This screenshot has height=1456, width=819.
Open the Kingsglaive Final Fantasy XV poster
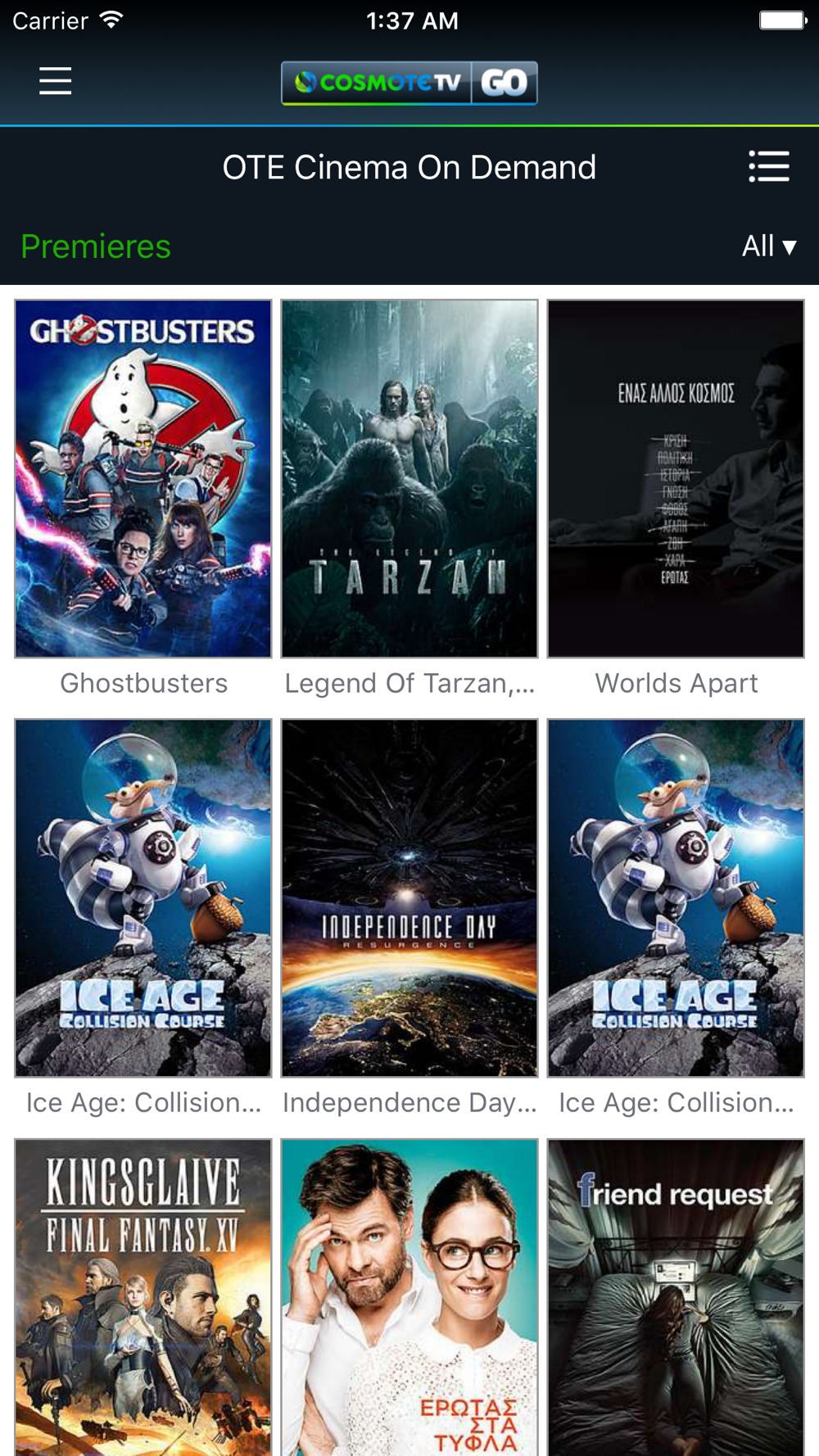(x=143, y=1297)
